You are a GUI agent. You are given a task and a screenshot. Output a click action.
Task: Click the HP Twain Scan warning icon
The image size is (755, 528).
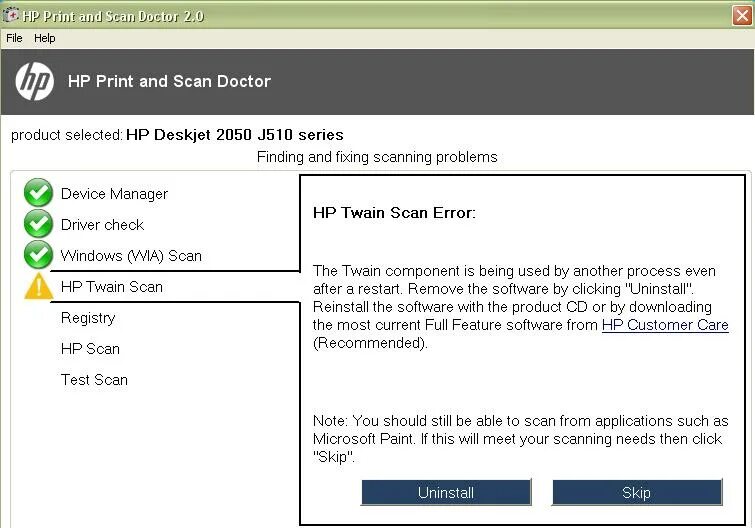(39, 286)
